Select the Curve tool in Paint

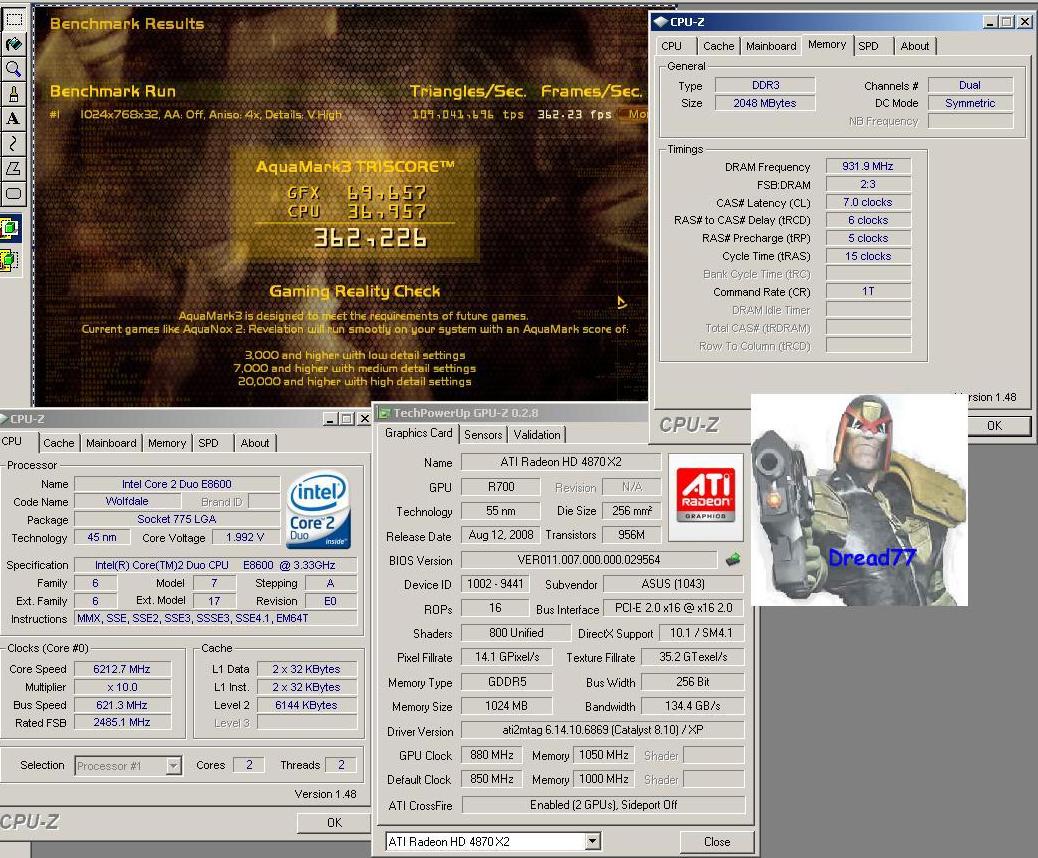click(14, 144)
